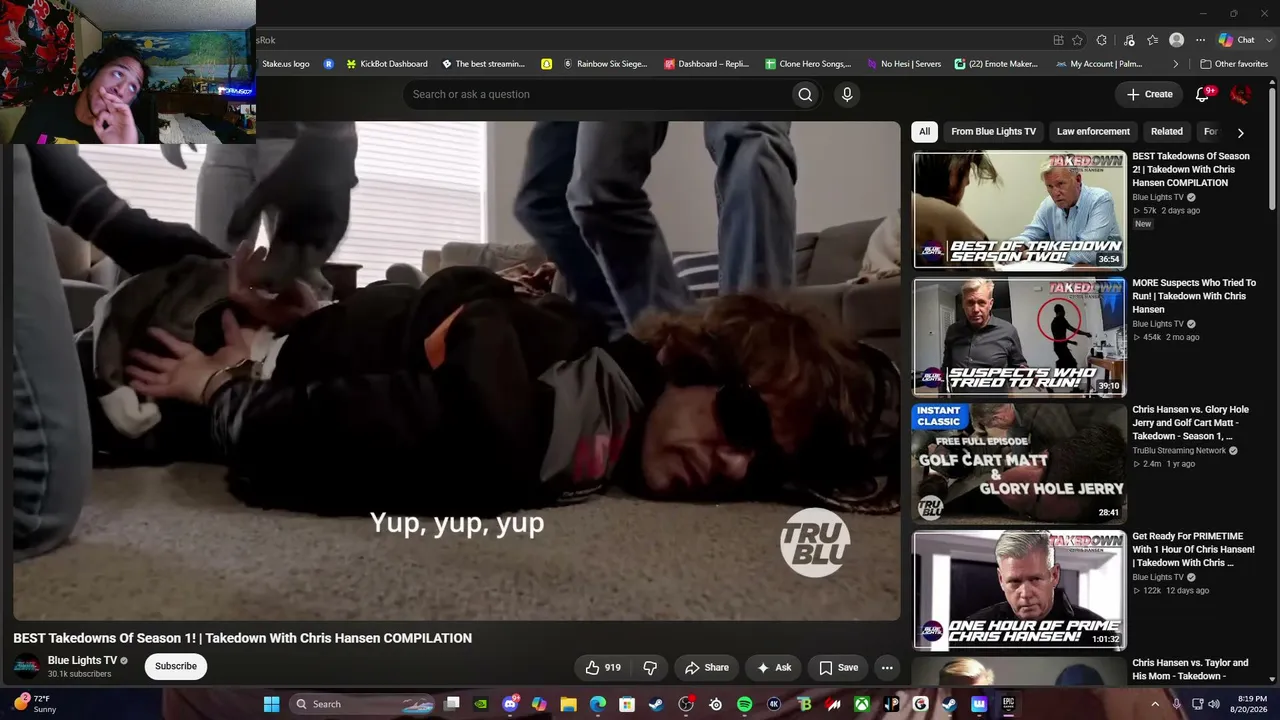Launch Spotify from the taskbar

pyautogui.click(x=744, y=704)
